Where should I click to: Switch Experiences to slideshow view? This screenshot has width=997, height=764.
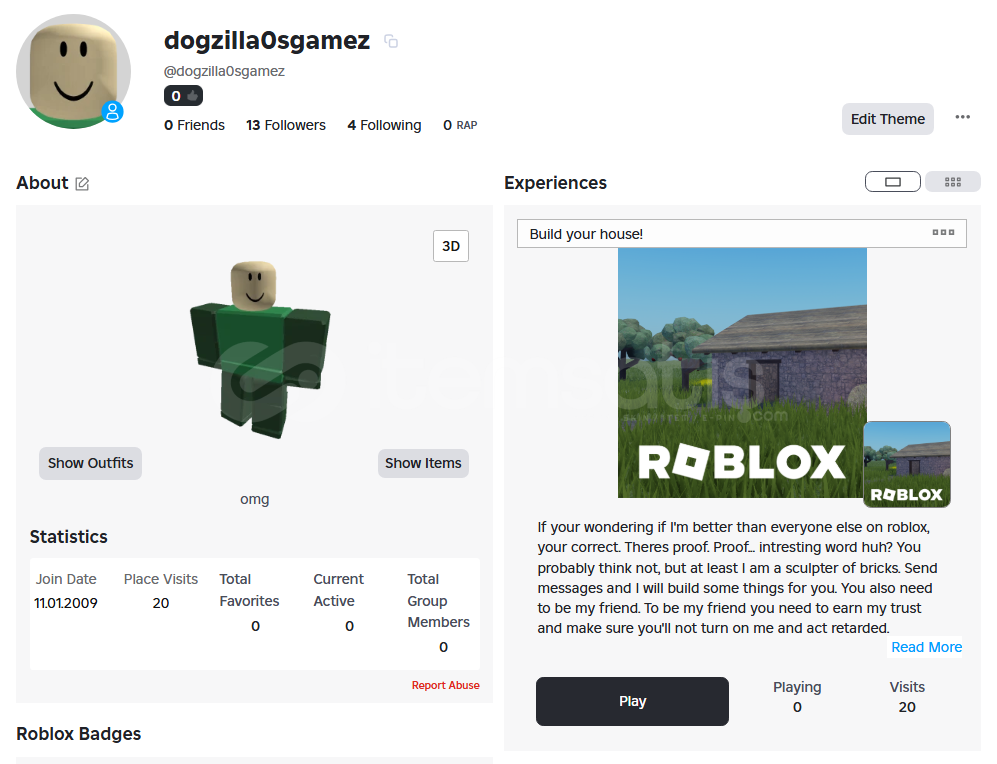click(x=893, y=182)
